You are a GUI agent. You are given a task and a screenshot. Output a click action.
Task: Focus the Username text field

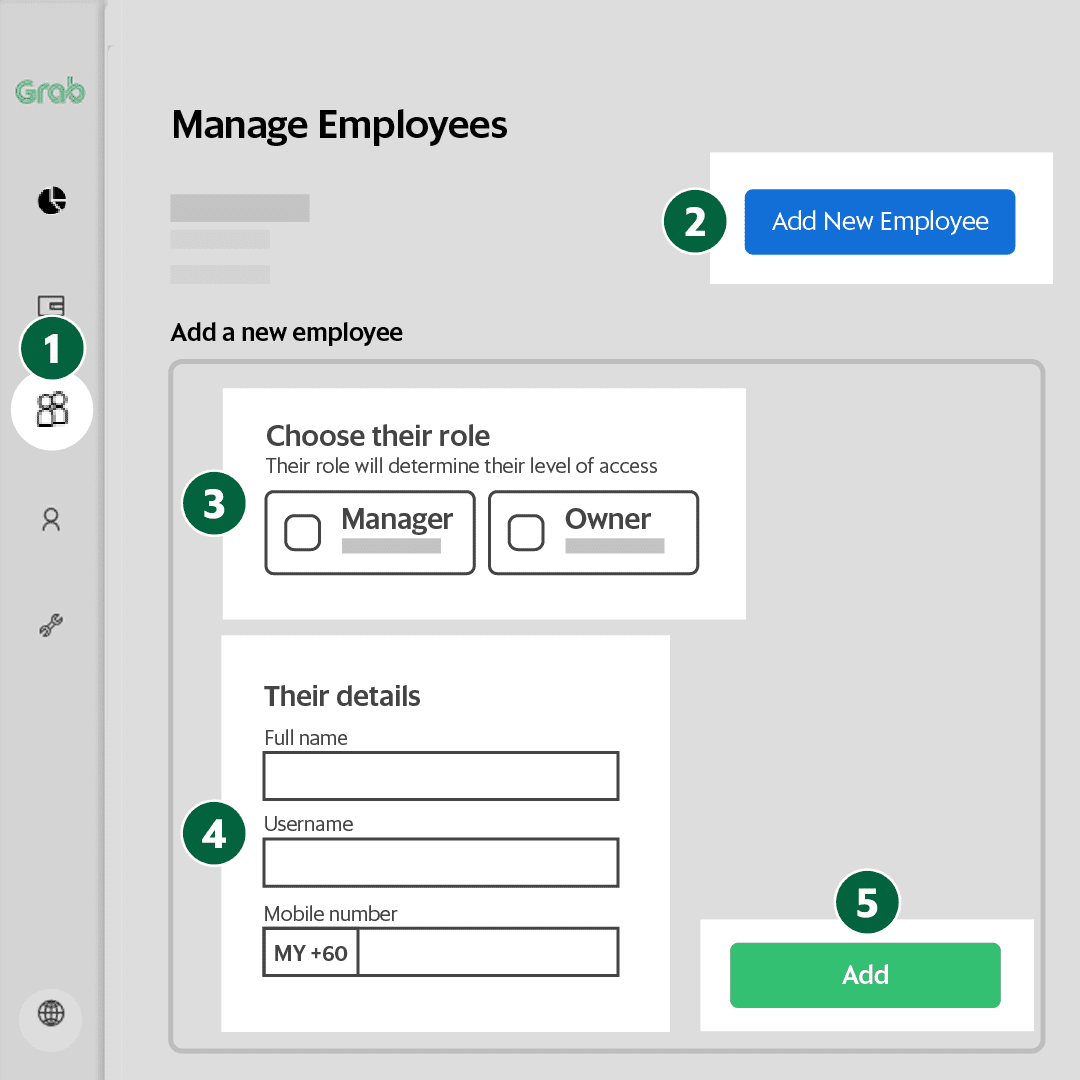coord(441,863)
